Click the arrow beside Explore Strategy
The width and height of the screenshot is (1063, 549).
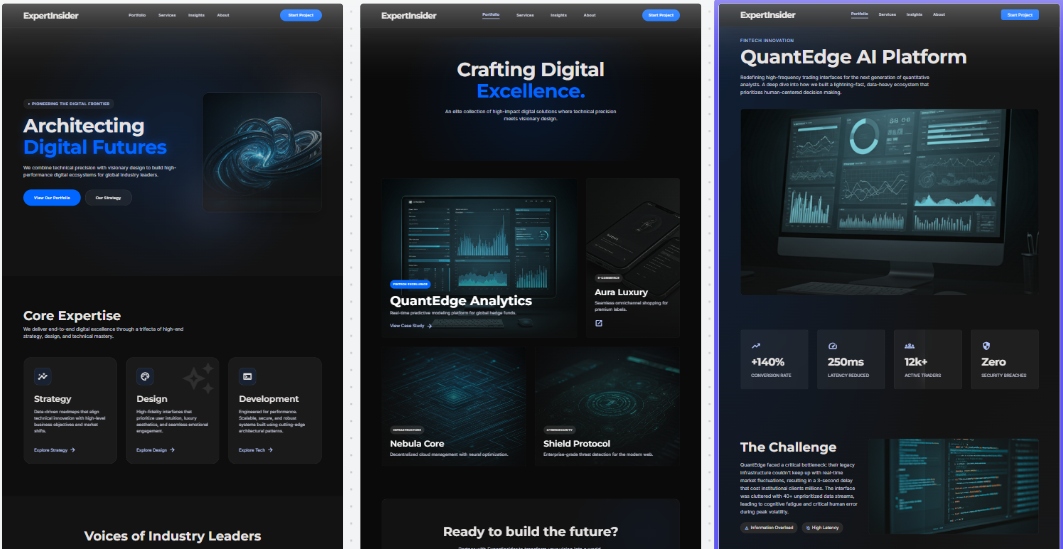pos(73,450)
